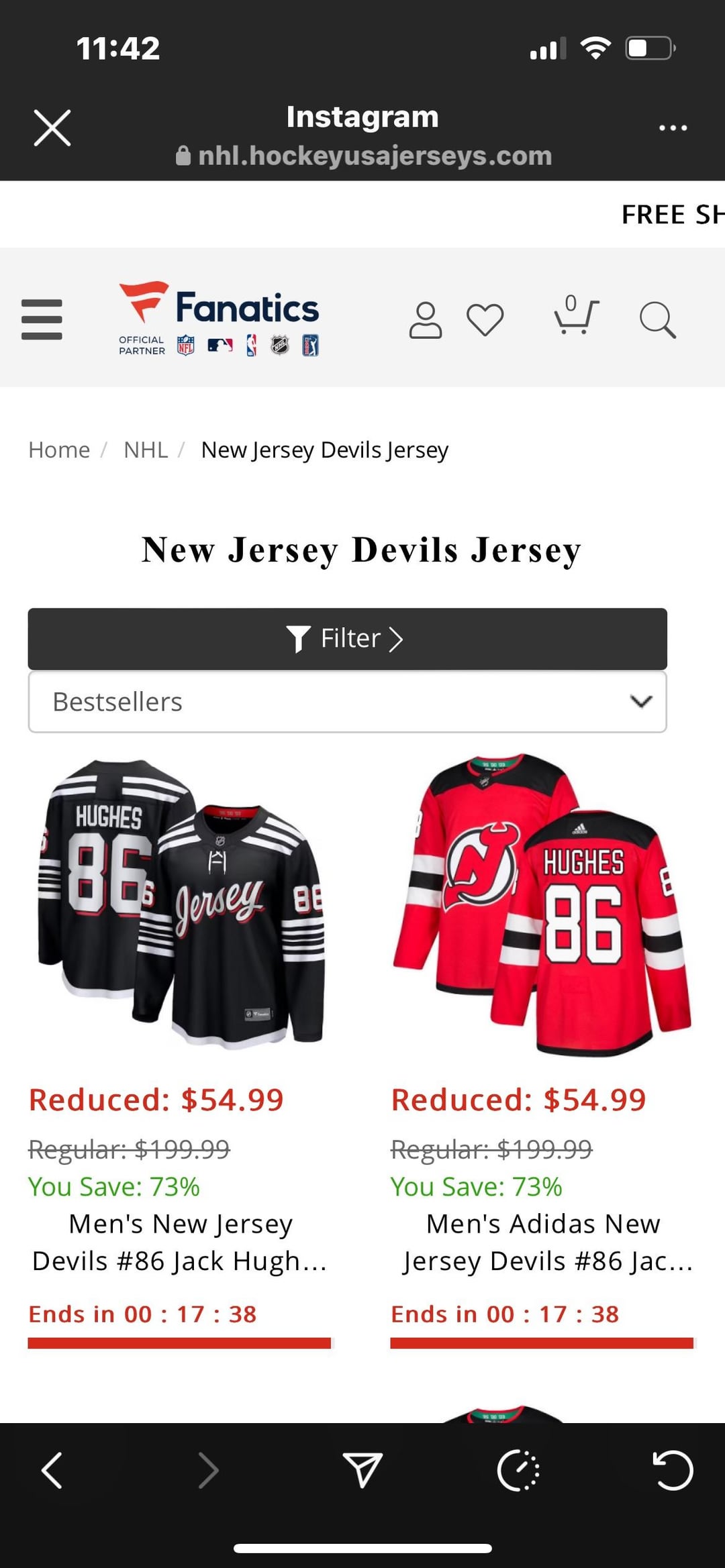This screenshot has width=725, height=1568.
Task: Go to Home breadcrumb
Action: (x=59, y=450)
